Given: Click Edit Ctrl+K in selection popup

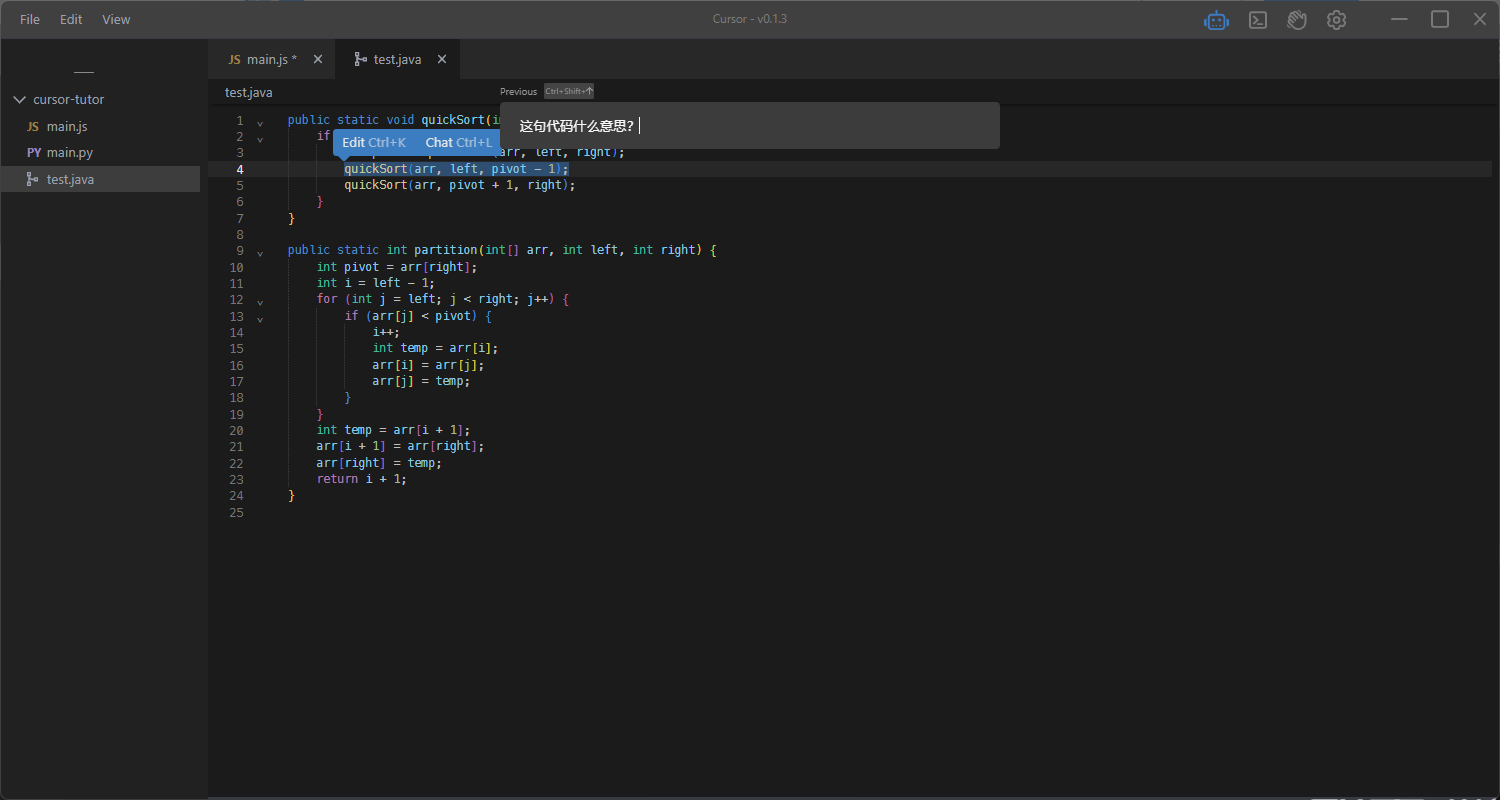Looking at the screenshot, I should [374, 143].
